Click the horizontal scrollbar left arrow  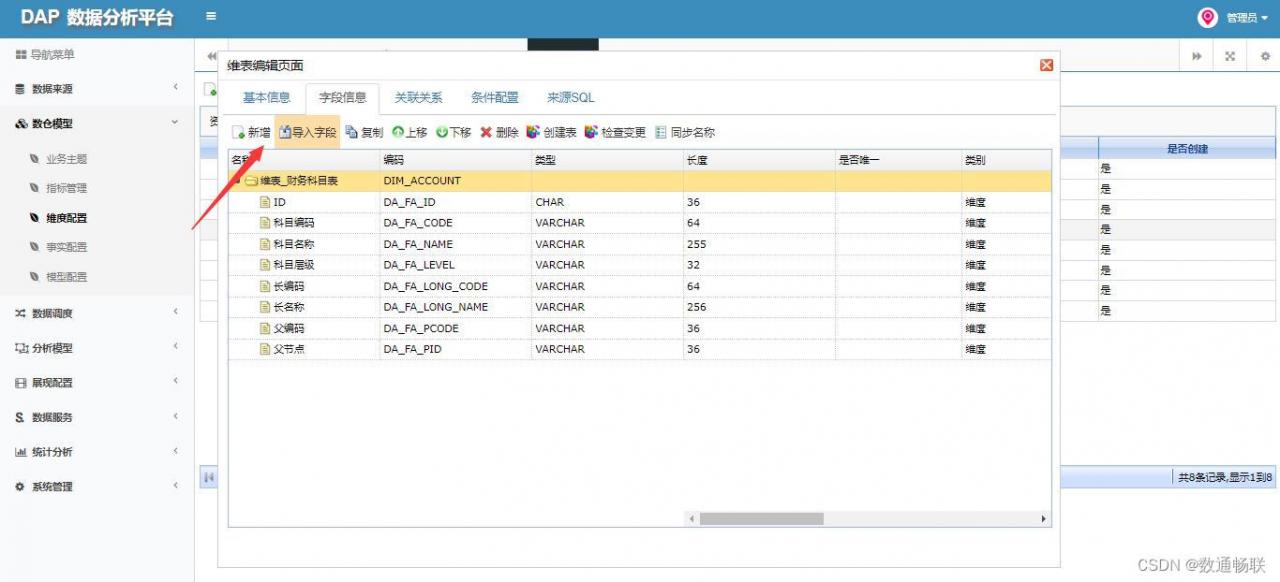click(691, 519)
